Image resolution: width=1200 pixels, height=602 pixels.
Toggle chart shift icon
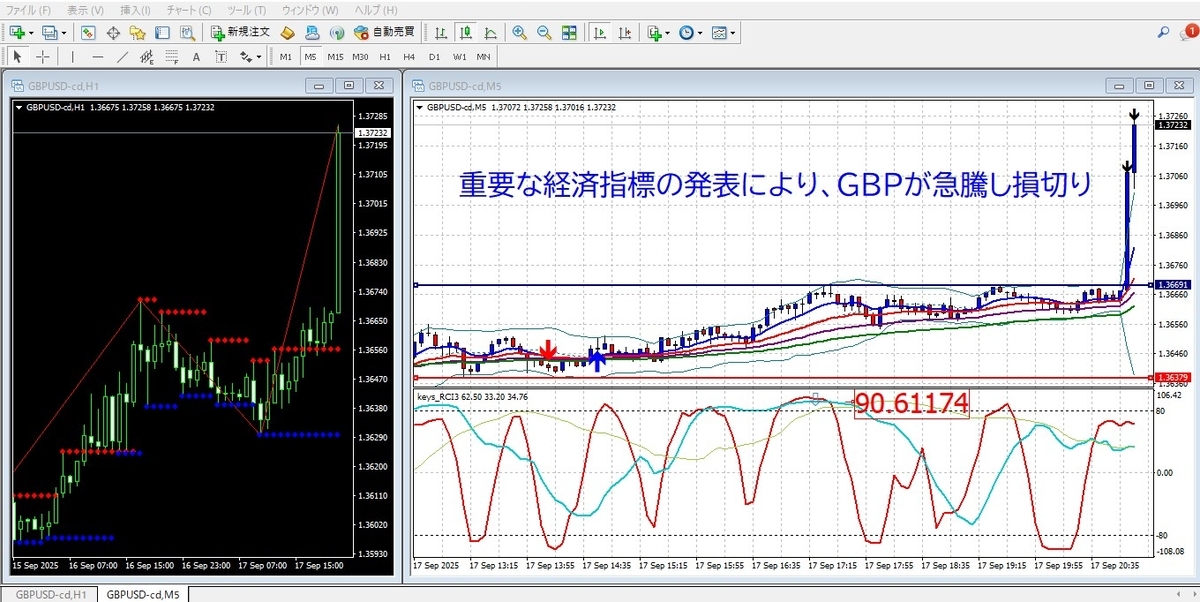[x=625, y=33]
